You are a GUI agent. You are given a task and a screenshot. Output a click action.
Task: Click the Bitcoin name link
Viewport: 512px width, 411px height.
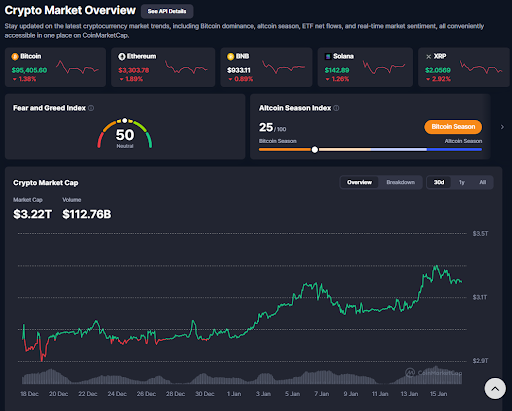click(x=31, y=56)
